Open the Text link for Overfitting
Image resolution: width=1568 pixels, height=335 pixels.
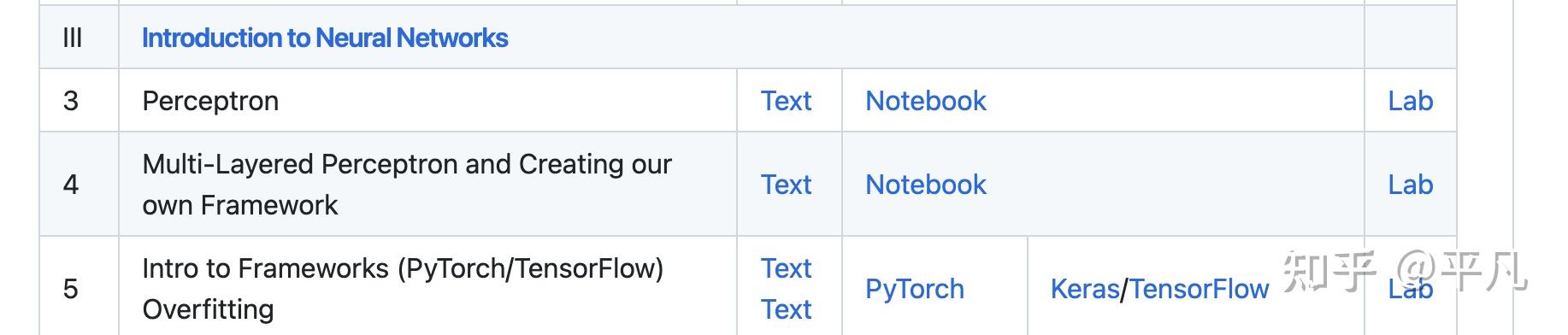pos(786,309)
